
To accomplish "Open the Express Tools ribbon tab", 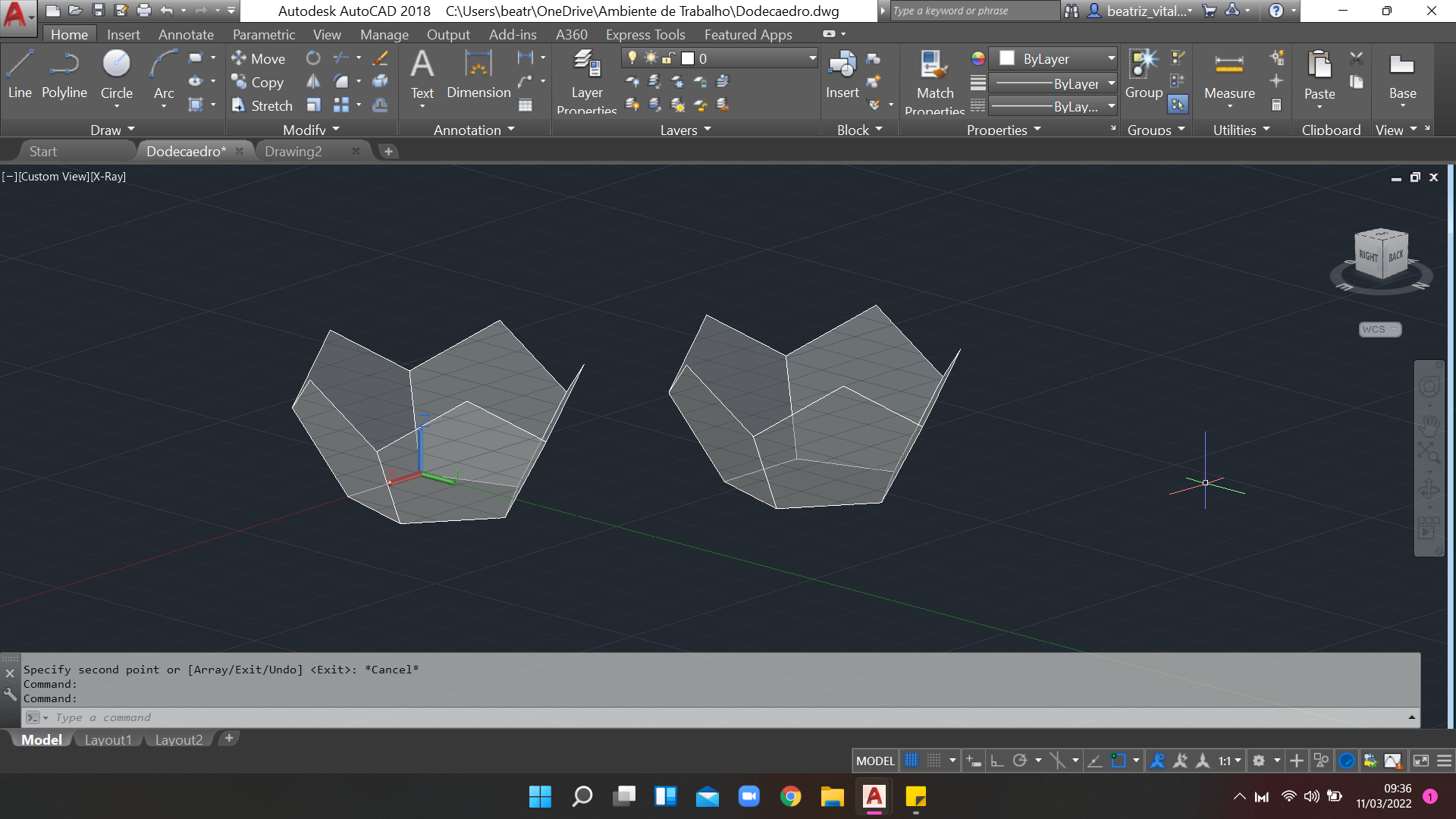I will (x=645, y=35).
